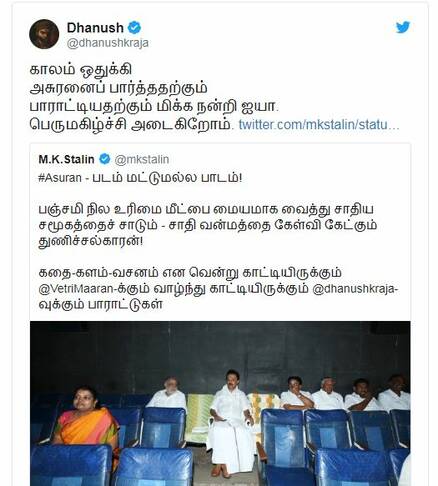The height and width of the screenshot is (486, 438).
Task: Click the @VetriMaaran mention
Action: click(x=76, y=289)
